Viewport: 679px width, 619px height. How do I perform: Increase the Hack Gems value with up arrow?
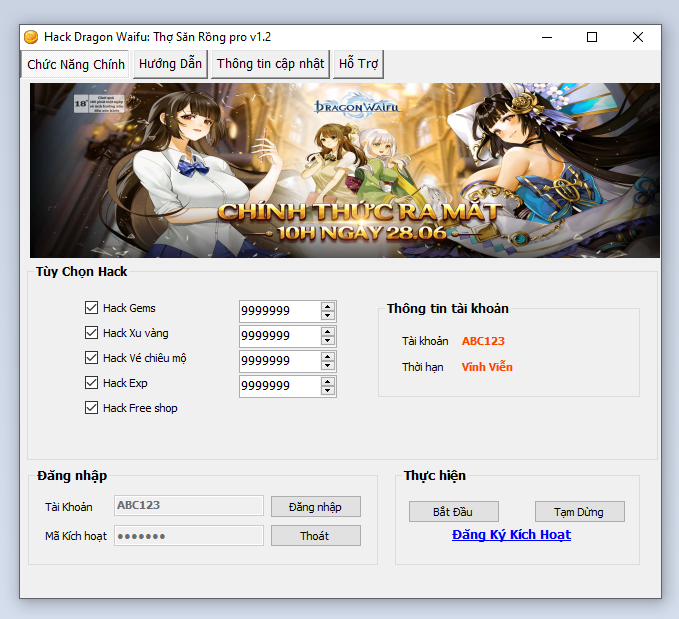pos(328,306)
